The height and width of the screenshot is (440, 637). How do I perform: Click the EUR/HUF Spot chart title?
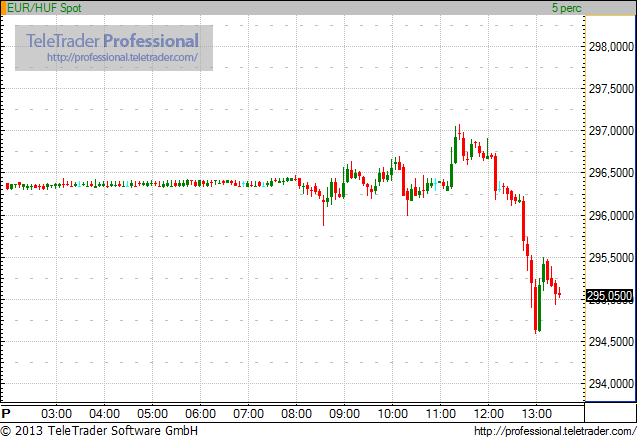44,8
